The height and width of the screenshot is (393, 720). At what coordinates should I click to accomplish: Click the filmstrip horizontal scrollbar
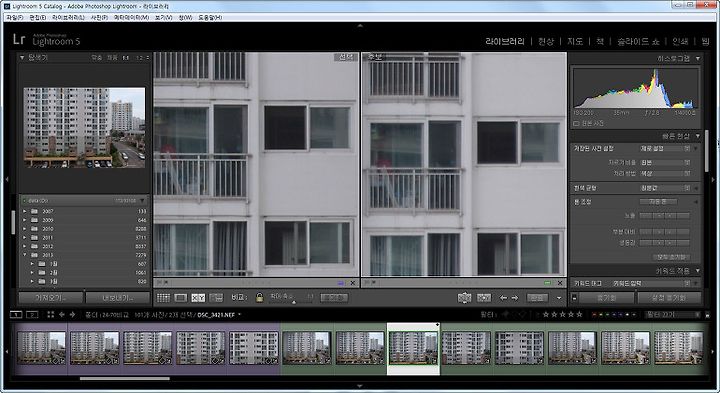click(x=125, y=379)
